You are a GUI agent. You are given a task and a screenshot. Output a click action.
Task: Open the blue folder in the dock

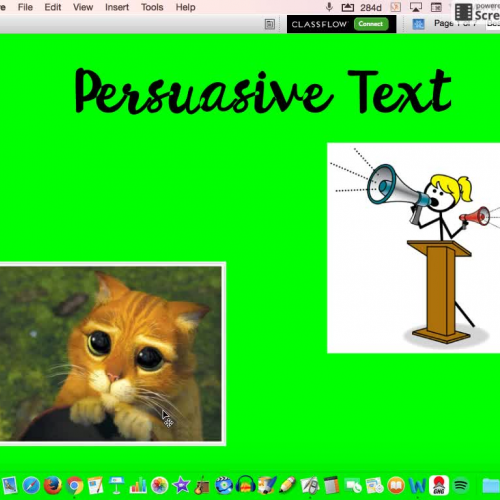click(x=491, y=486)
